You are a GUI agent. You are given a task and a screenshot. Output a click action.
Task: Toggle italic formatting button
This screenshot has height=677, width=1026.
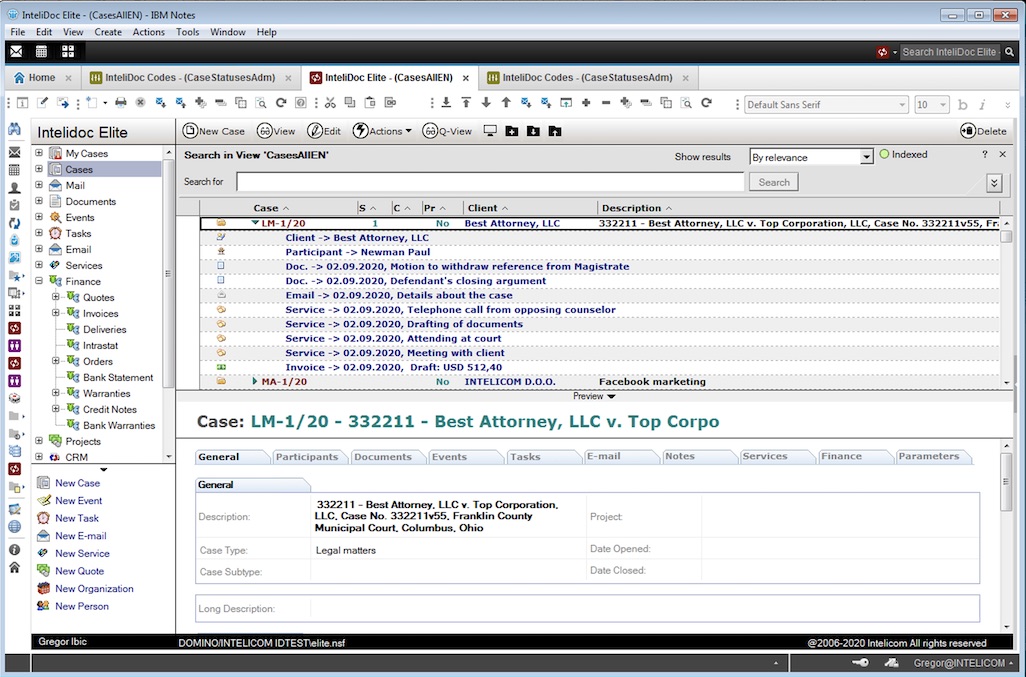[982, 105]
